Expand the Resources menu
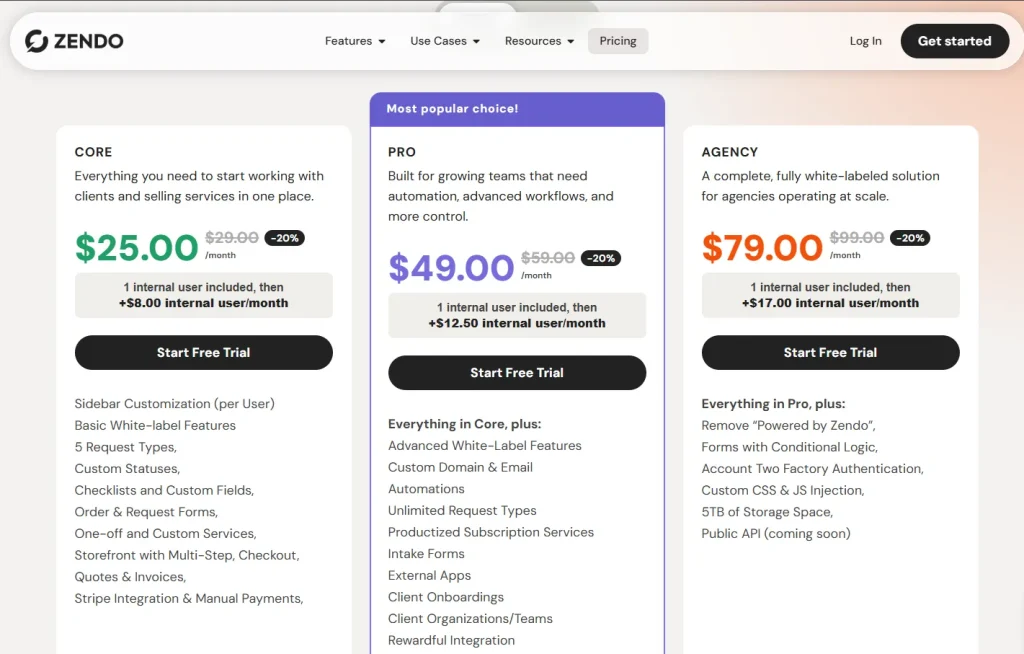 coord(538,41)
